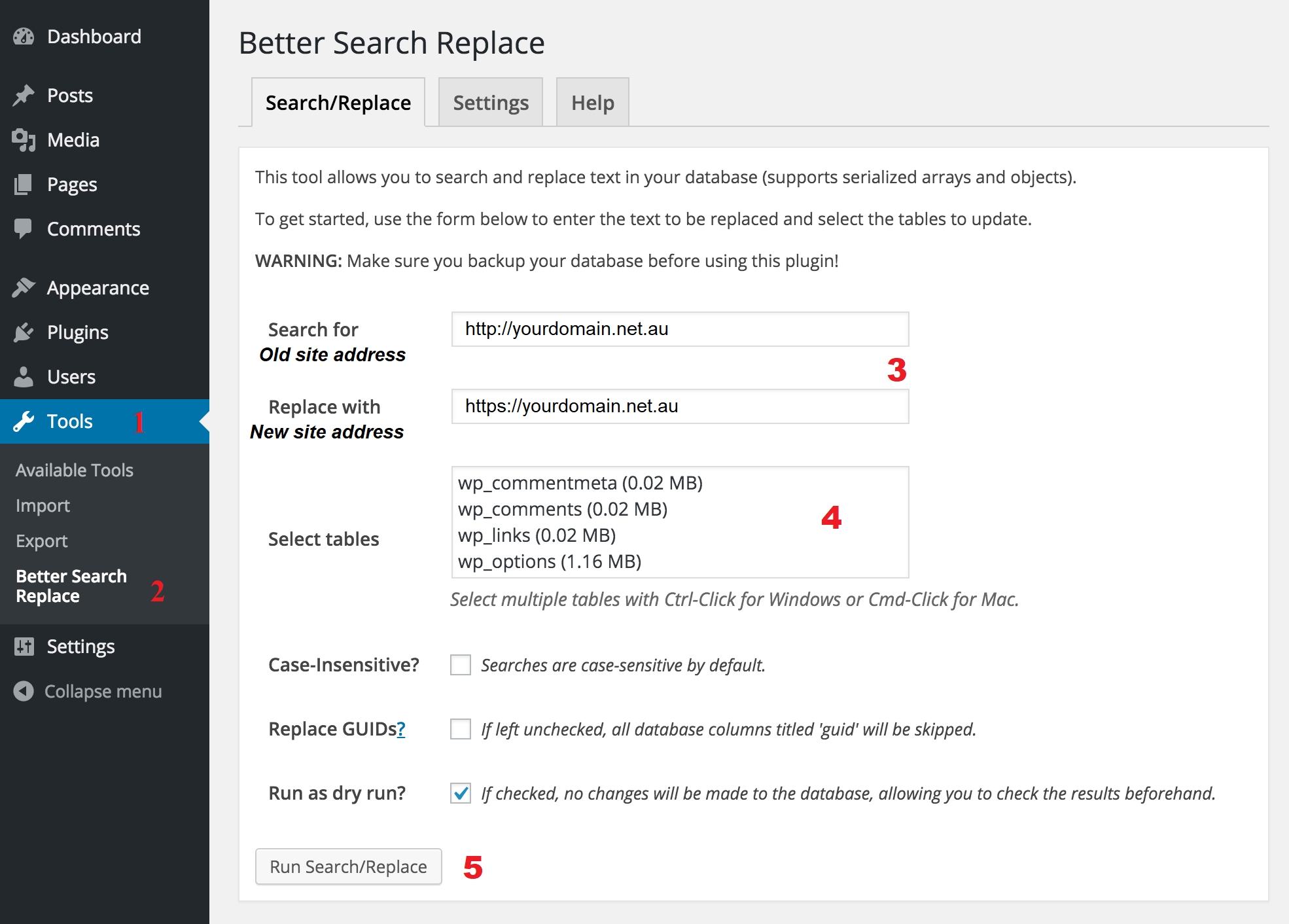This screenshot has width=1289, height=924.
Task: Click the Replace GUIDs question mark link
Action: tap(401, 729)
